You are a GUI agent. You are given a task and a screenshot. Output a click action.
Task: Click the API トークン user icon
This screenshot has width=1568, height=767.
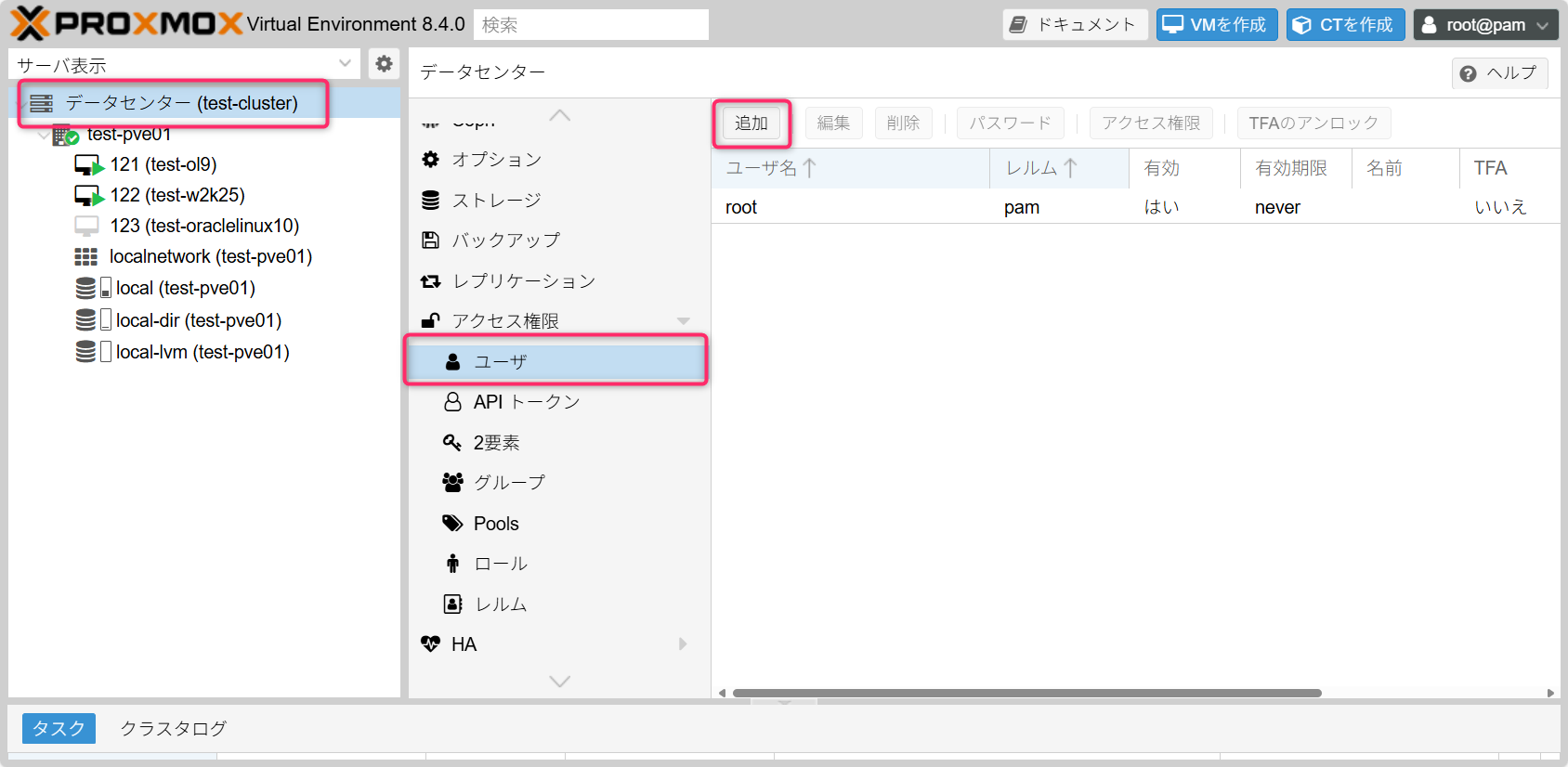(452, 402)
